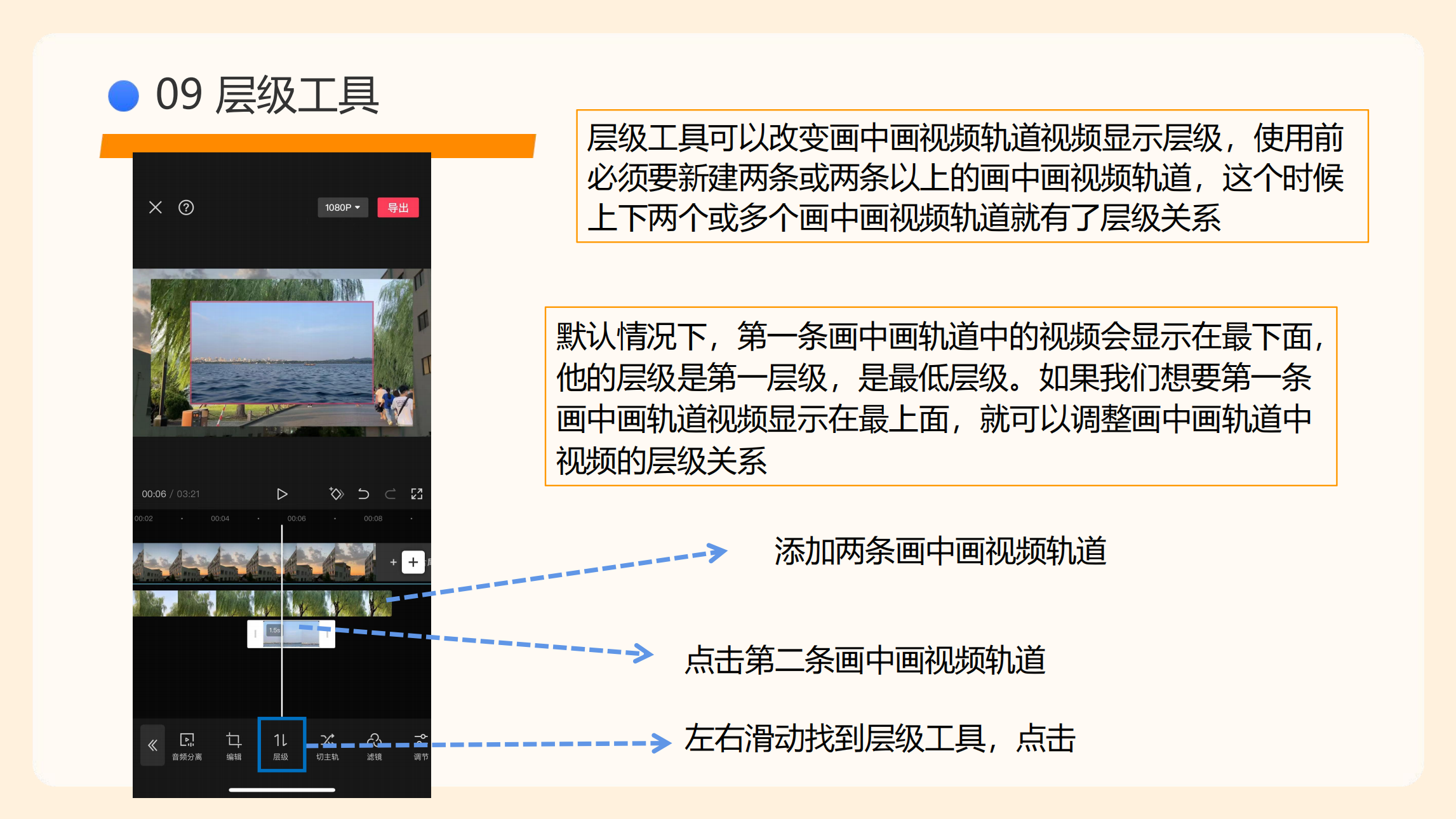
Task: Select the 切主轨 switch-to-main-track tool
Action: tap(328, 747)
